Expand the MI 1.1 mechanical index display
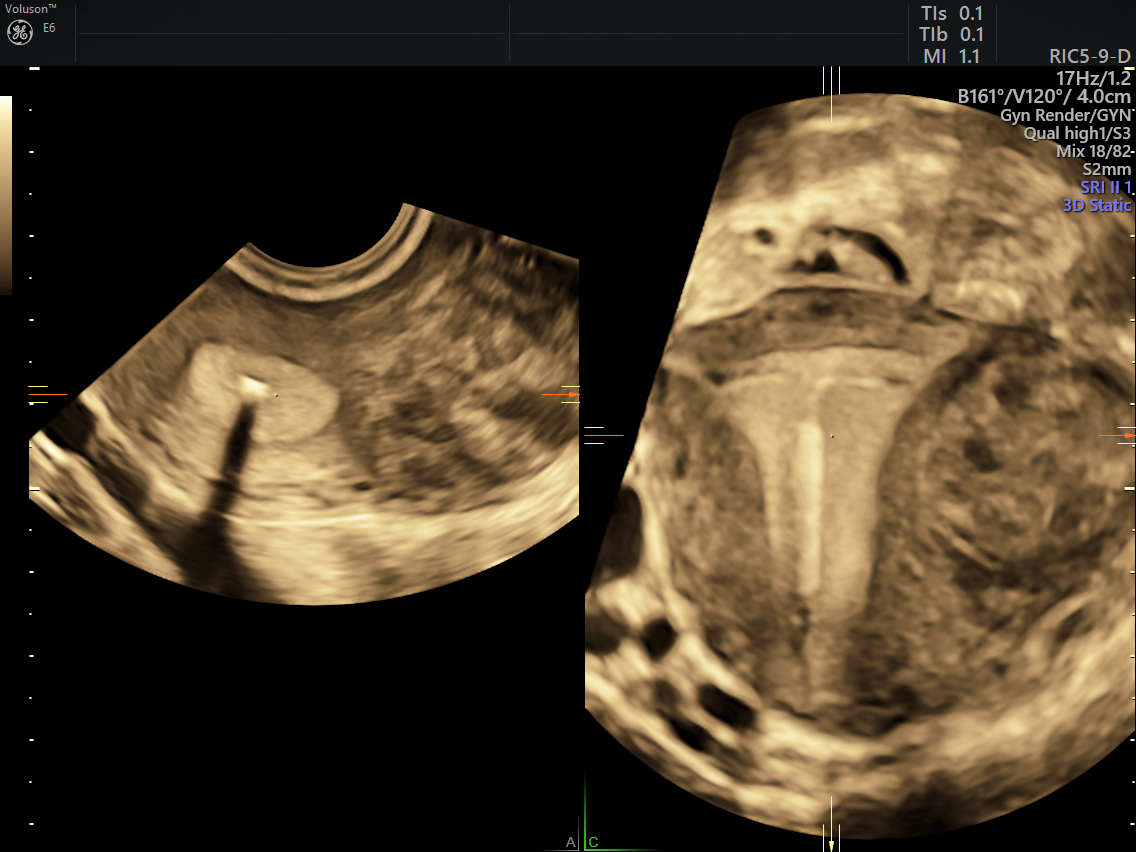 click(x=951, y=56)
